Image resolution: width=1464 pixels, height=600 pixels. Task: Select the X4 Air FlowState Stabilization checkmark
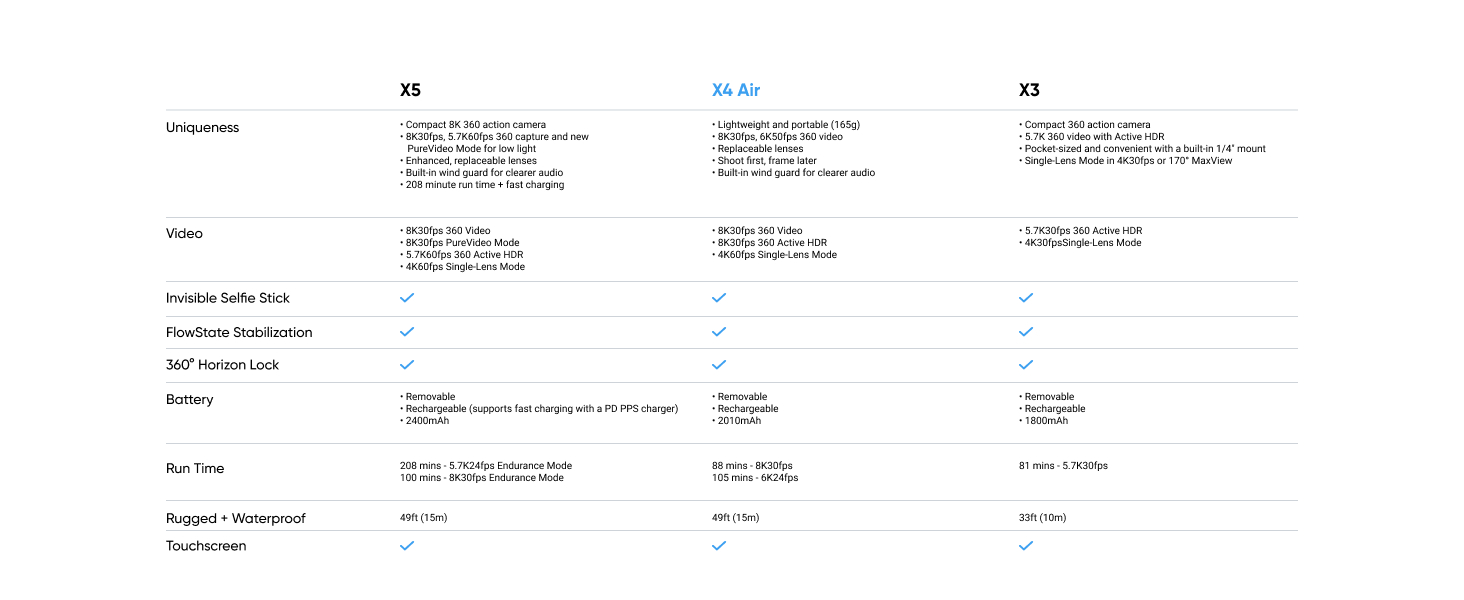719,332
